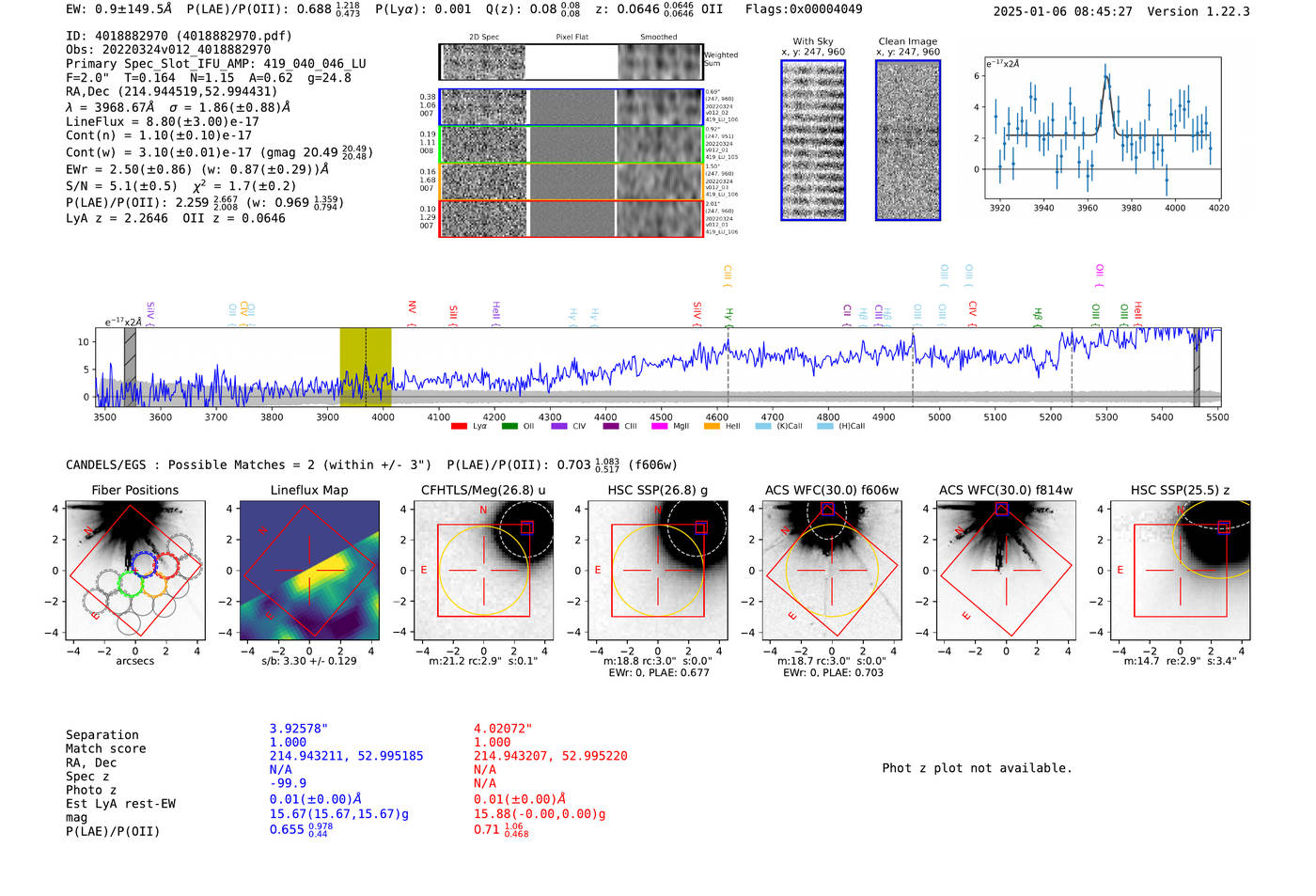The width and height of the screenshot is (1316, 896).
Task: Click the red SiII line label
Action: coord(453,314)
